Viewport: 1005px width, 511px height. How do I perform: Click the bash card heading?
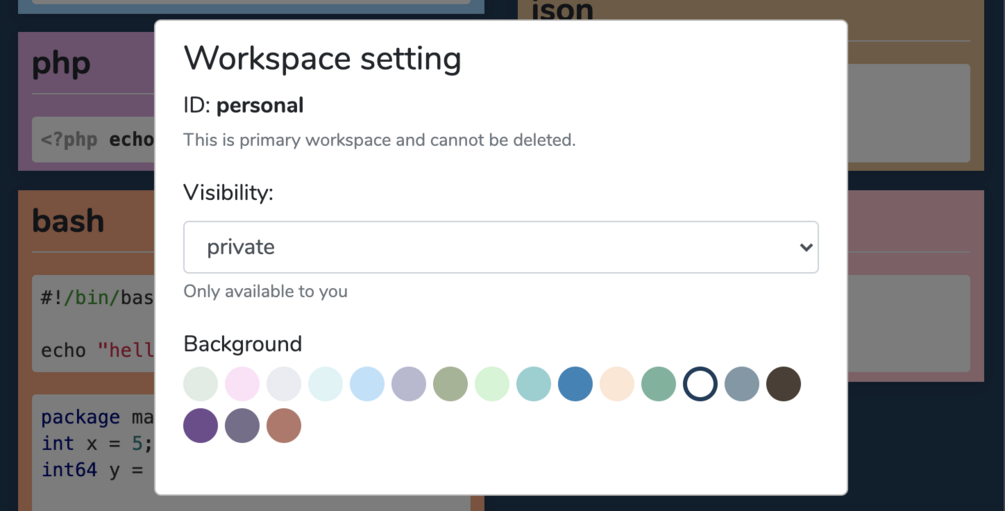68,220
